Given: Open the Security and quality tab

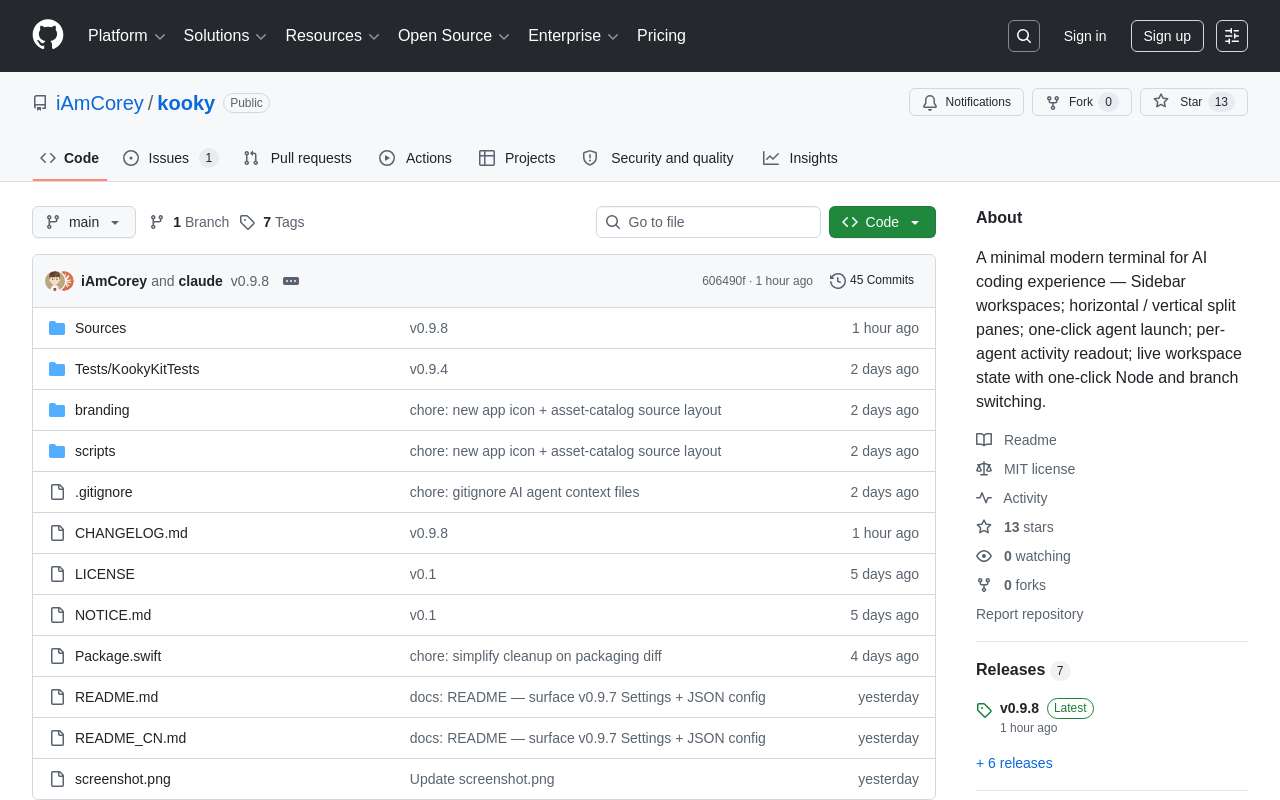Looking at the screenshot, I should click(x=658, y=158).
